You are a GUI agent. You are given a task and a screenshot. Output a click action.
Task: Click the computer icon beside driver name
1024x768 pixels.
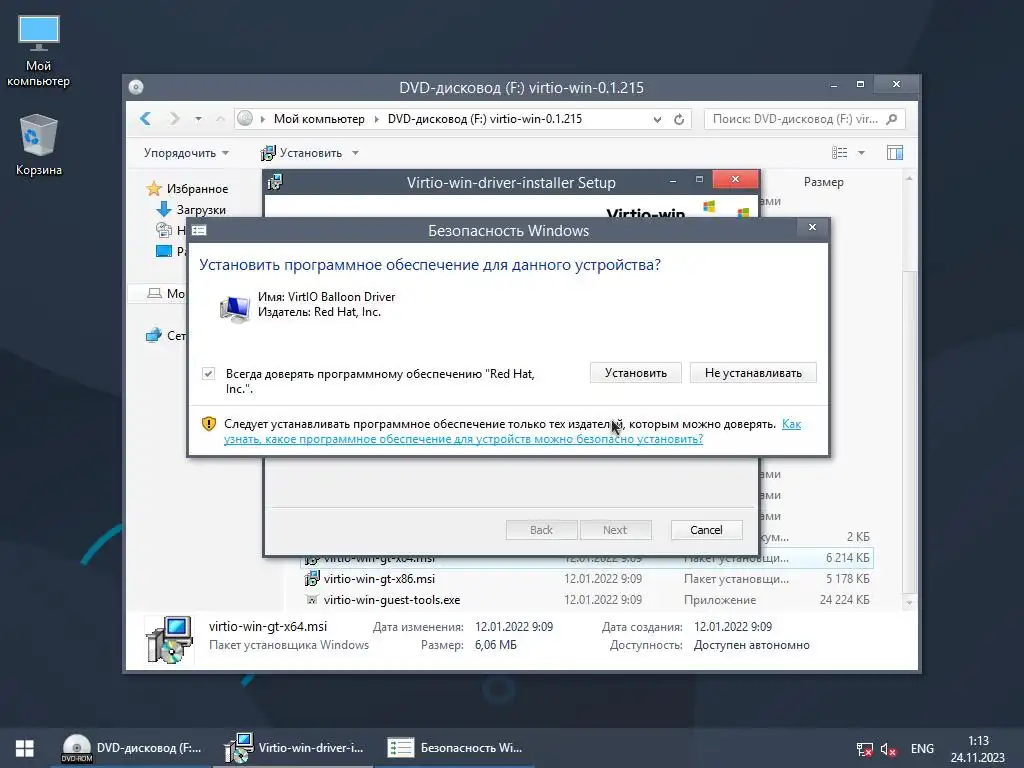[x=235, y=308]
